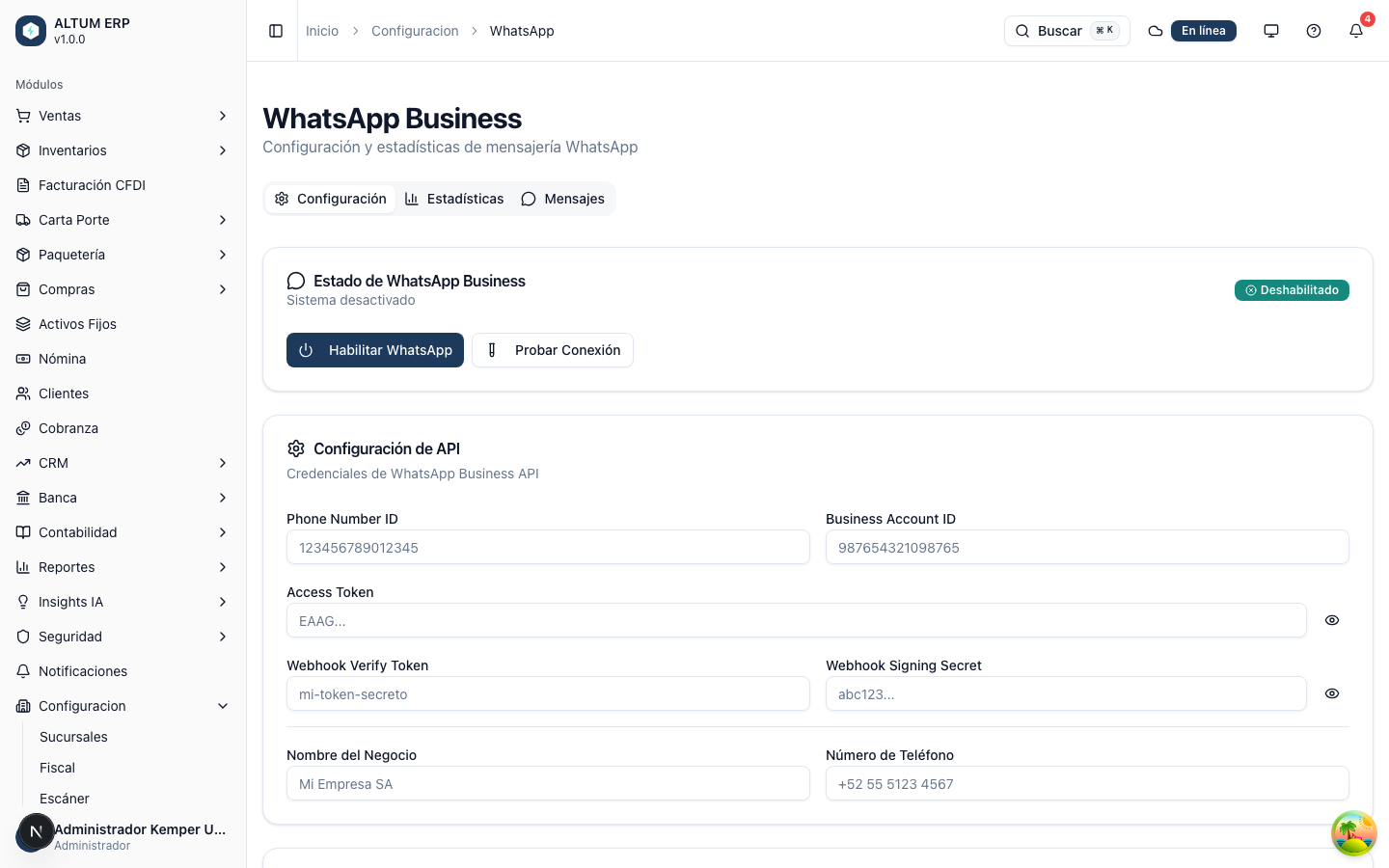The image size is (1389, 868).
Task: Open the Buscar search button
Action: pyautogui.click(x=1067, y=31)
